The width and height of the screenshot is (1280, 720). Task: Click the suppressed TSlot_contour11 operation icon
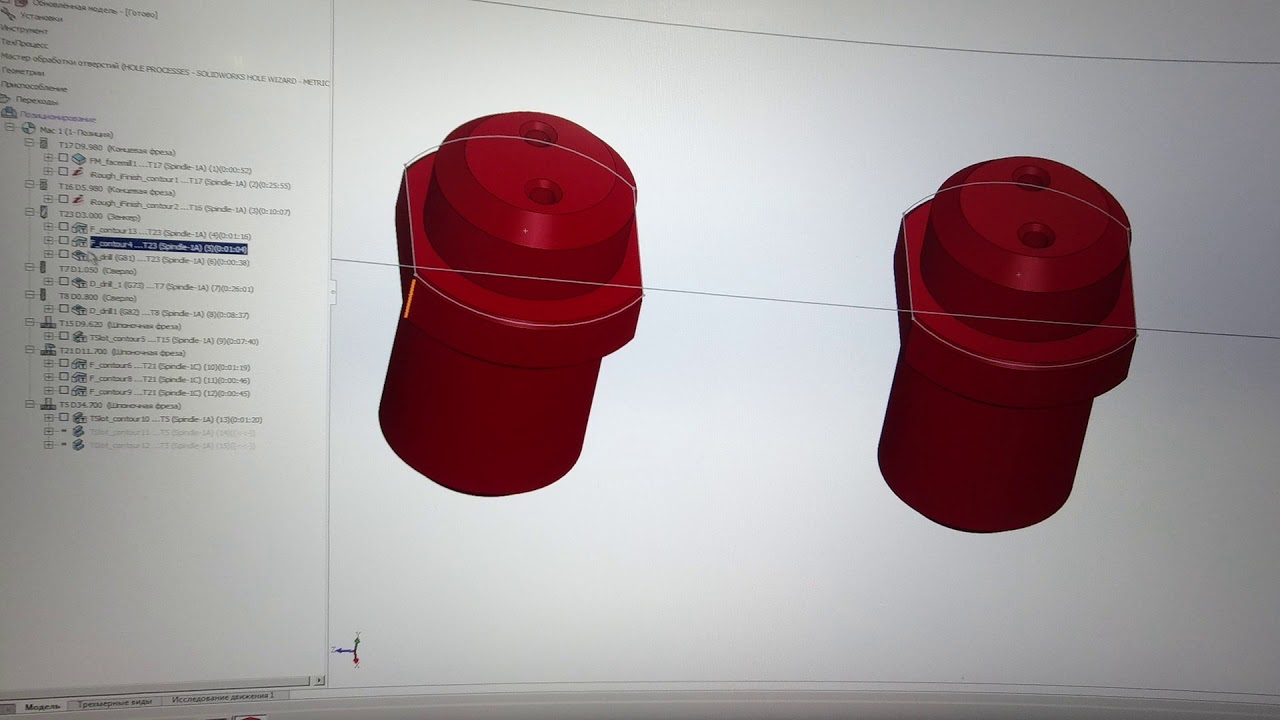[78, 431]
